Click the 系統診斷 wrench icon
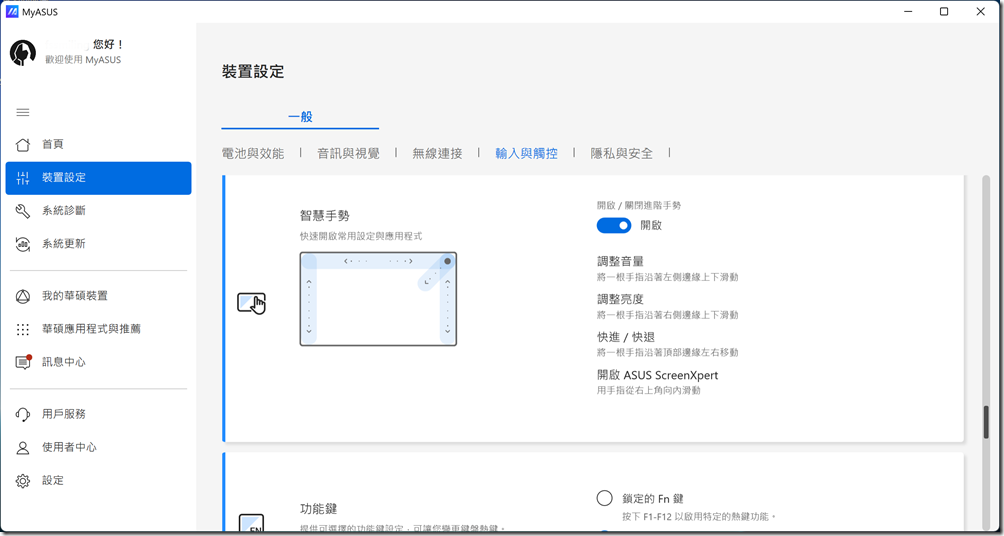The image size is (1004, 536). pyautogui.click(x=23, y=211)
